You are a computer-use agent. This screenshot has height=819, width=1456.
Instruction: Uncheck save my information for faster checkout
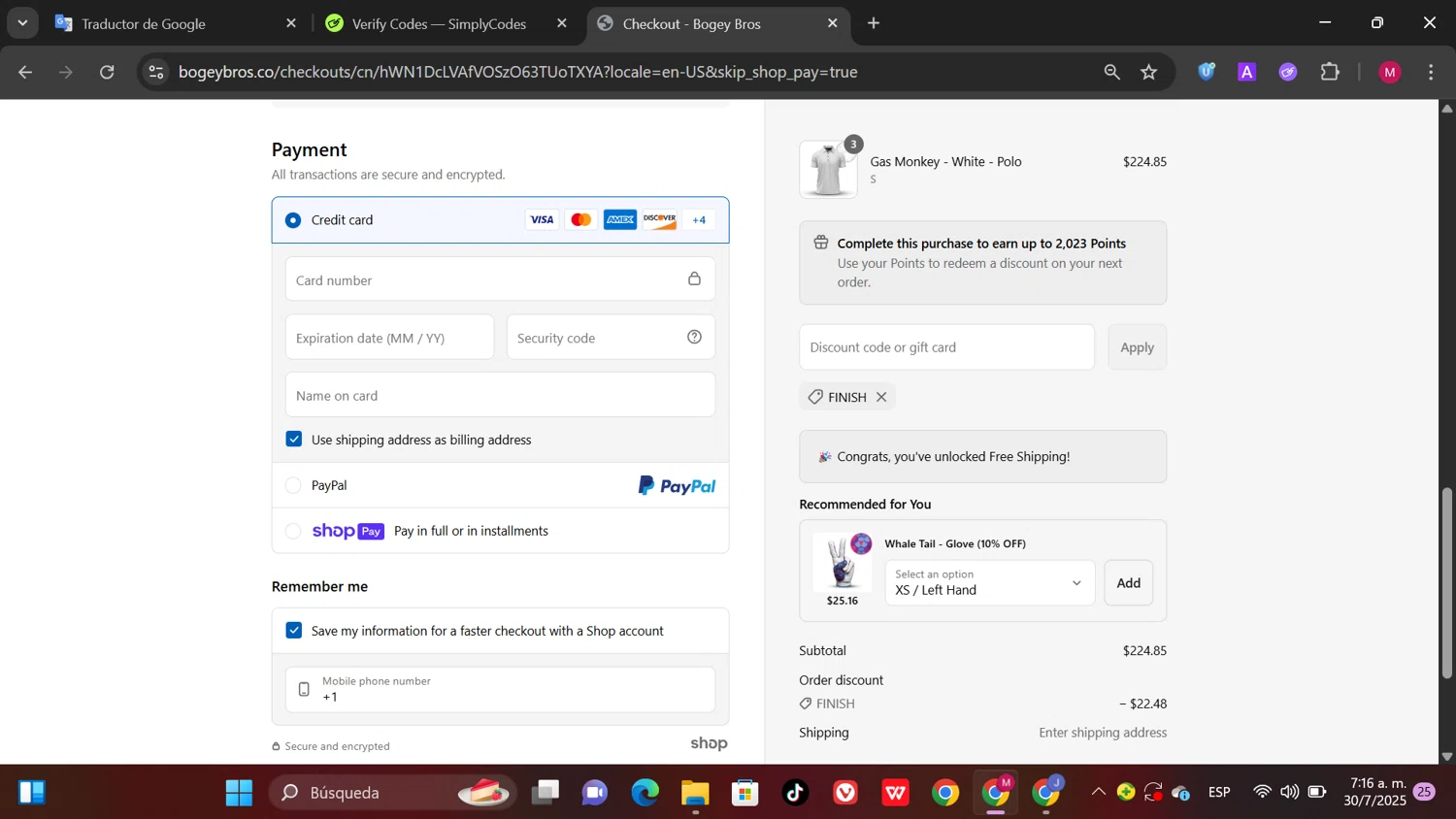point(294,631)
